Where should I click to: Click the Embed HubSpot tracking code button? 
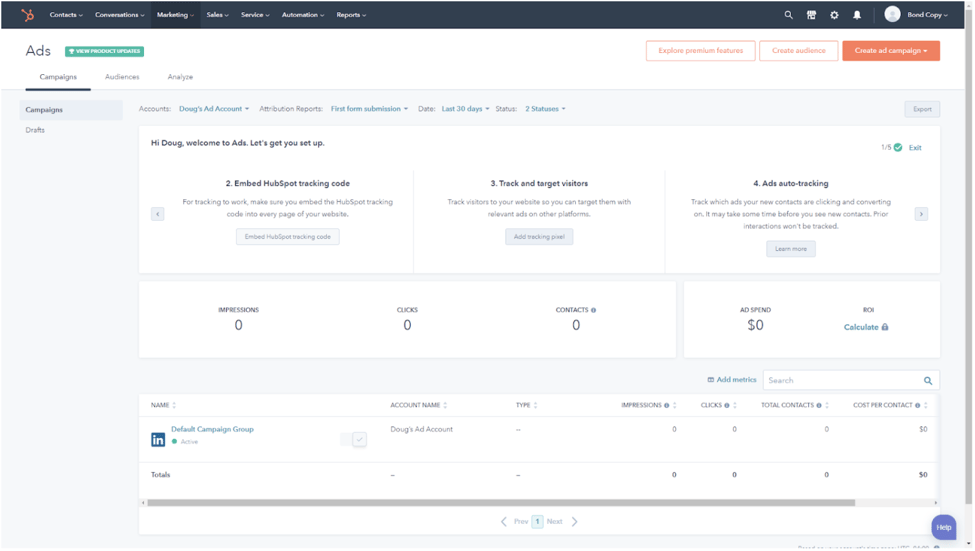coord(288,237)
